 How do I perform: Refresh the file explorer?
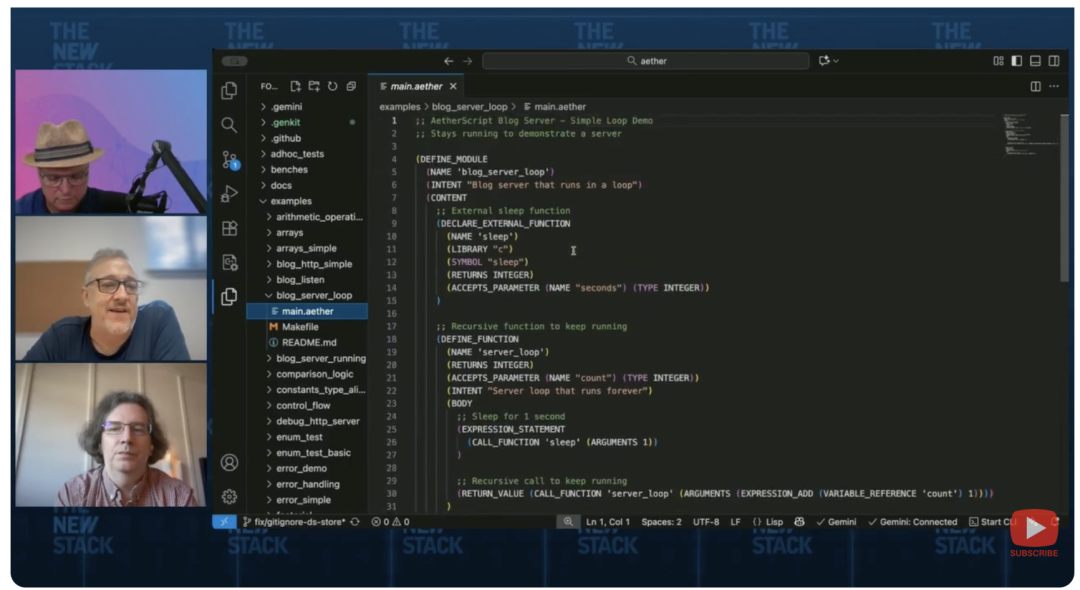pyautogui.click(x=332, y=87)
